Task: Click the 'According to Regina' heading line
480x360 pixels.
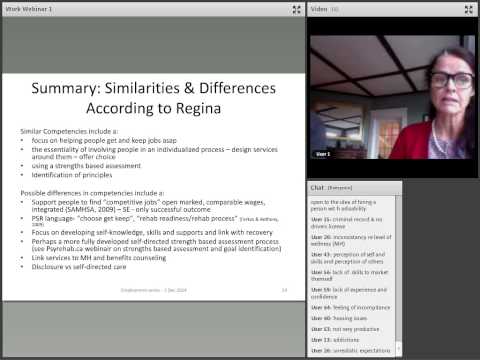Action: pyautogui.click(x=154, y=108)
